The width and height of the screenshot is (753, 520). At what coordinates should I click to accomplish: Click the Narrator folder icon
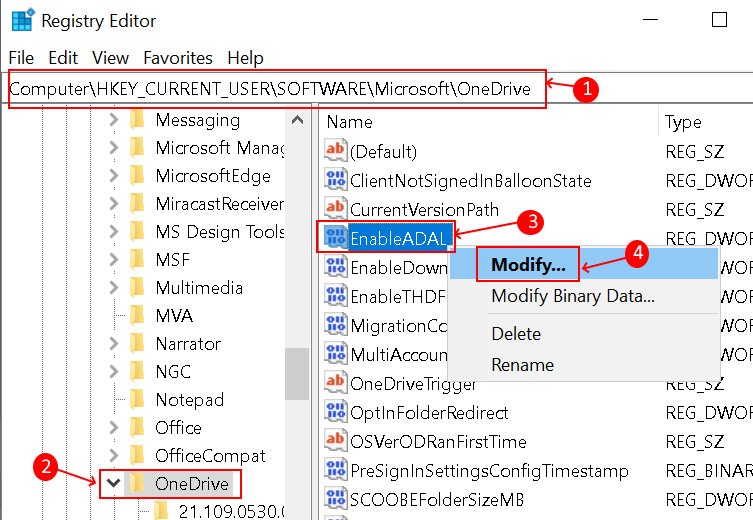pyautogui.click(x=137, y=344)
